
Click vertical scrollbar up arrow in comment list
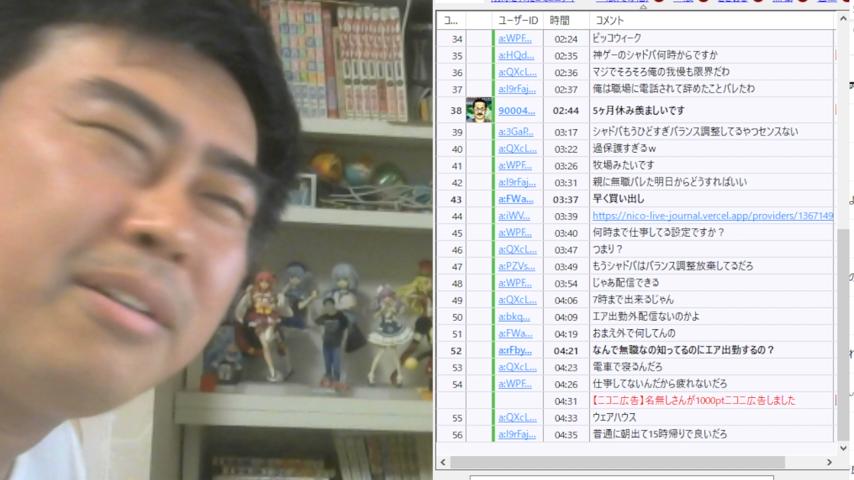point(843,19)
